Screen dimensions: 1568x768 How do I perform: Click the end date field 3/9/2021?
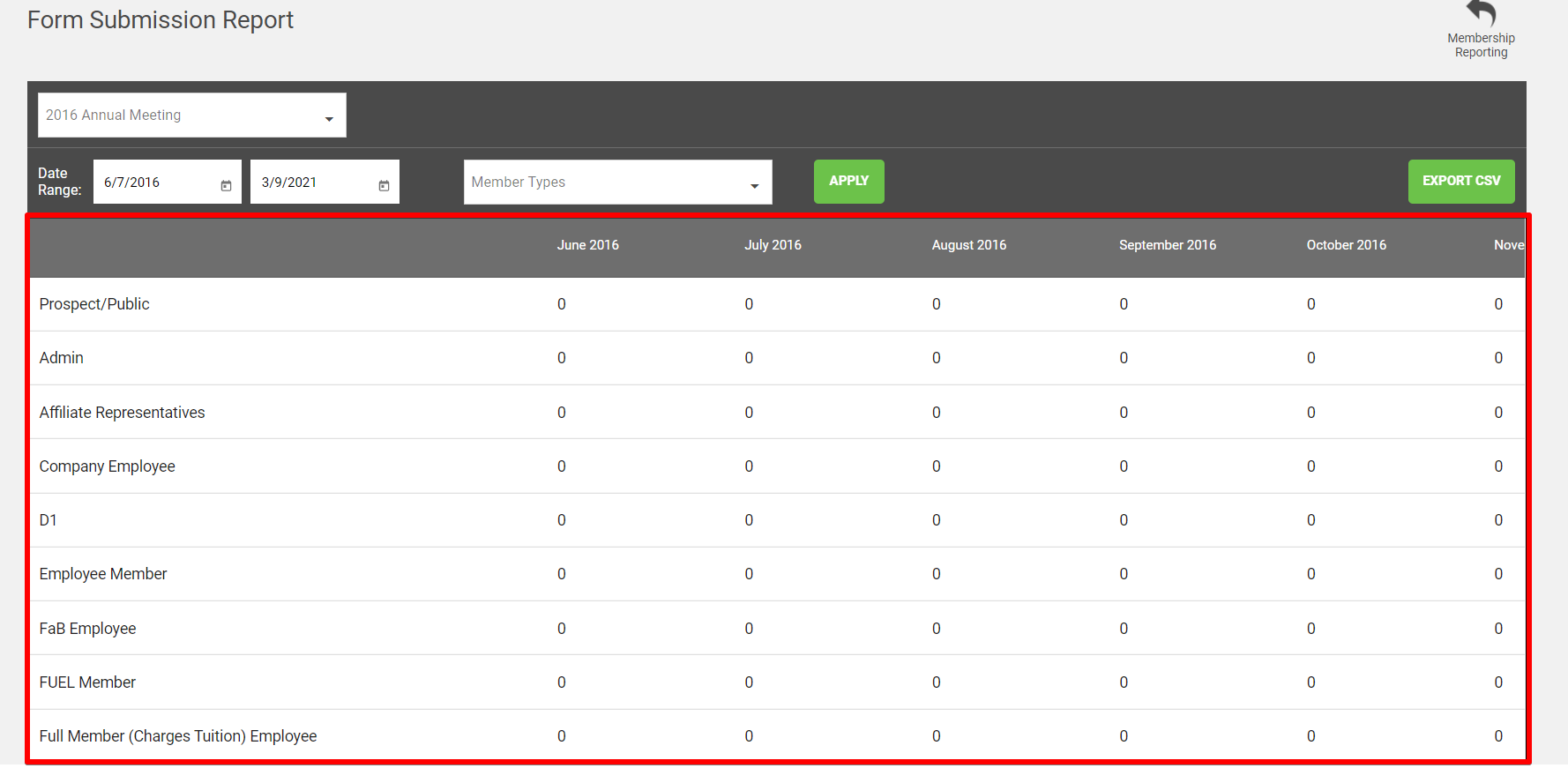pos(325,182)
